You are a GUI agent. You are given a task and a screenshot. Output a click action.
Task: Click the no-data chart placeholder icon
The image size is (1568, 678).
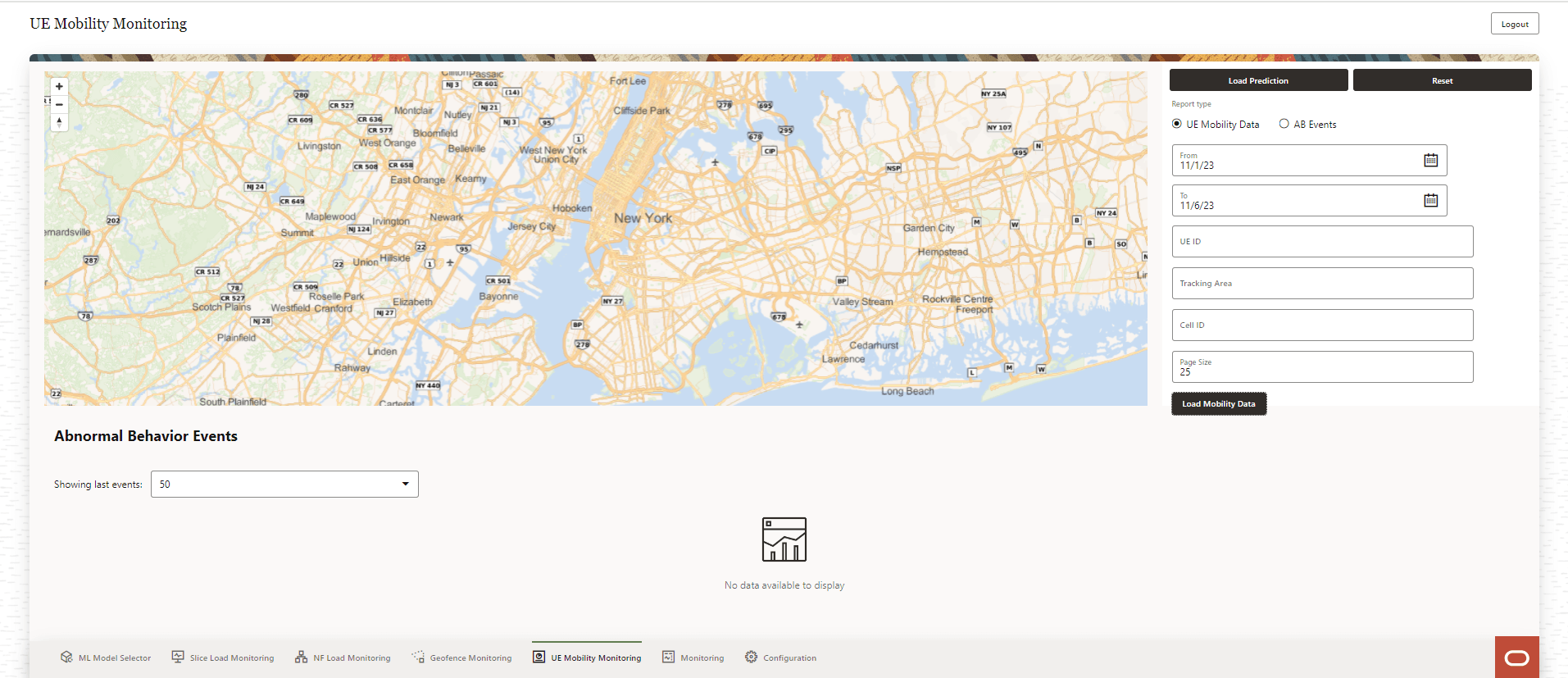[784, 539]
